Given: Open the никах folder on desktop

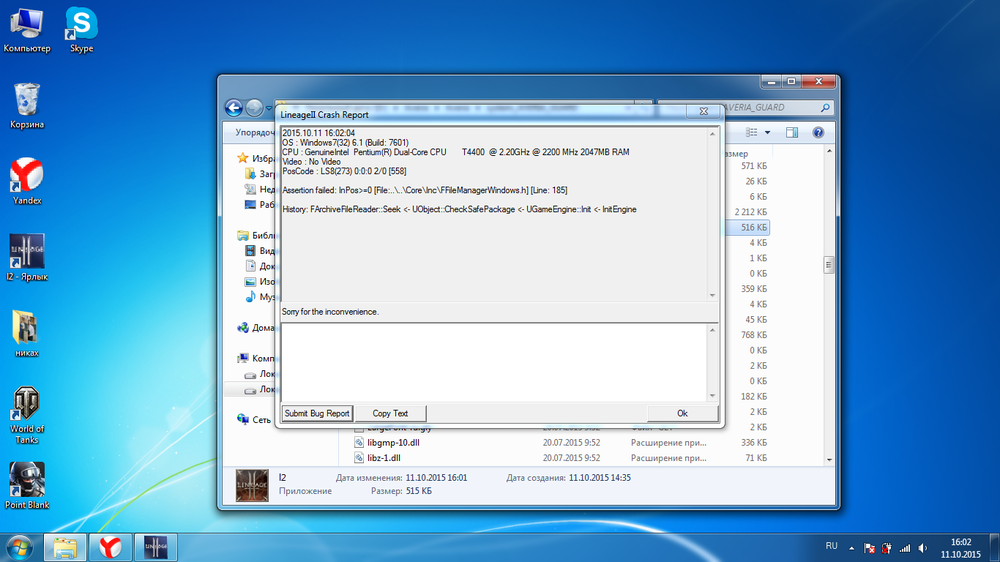Looking at the screenshot, I should pos(27,330).
